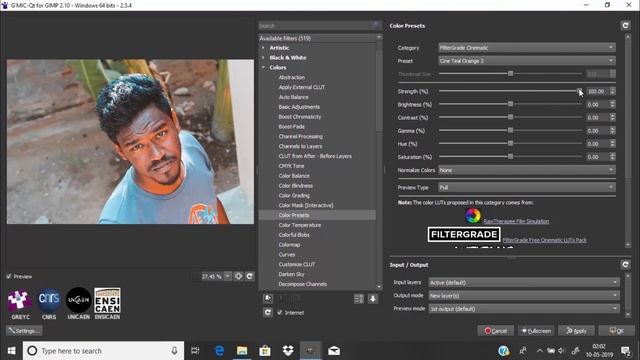
Task: Select the Apply External CLUT filter
Action: click(x=302, y=87)
